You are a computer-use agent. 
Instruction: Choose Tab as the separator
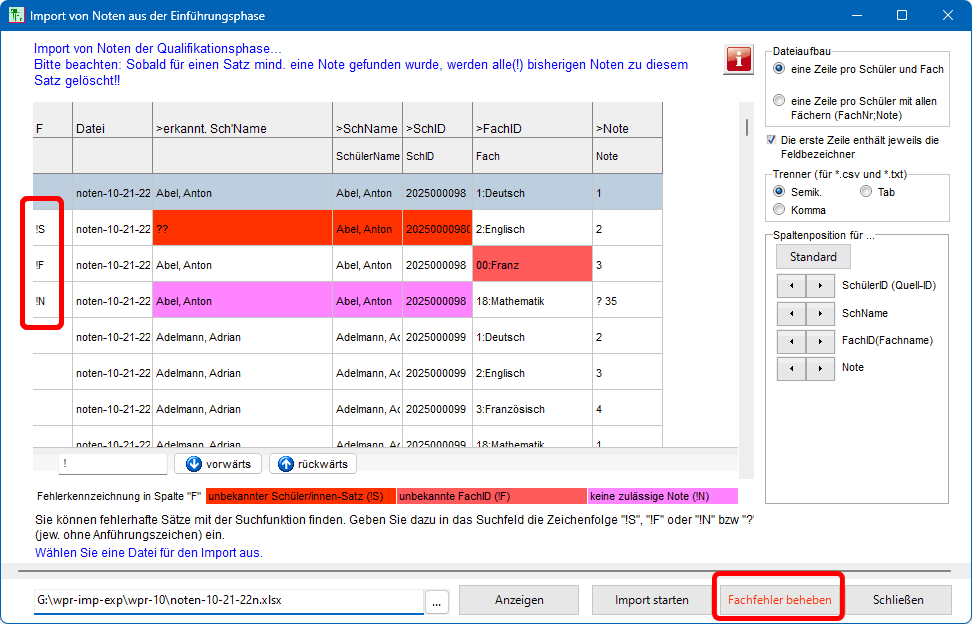click(866, 192)
